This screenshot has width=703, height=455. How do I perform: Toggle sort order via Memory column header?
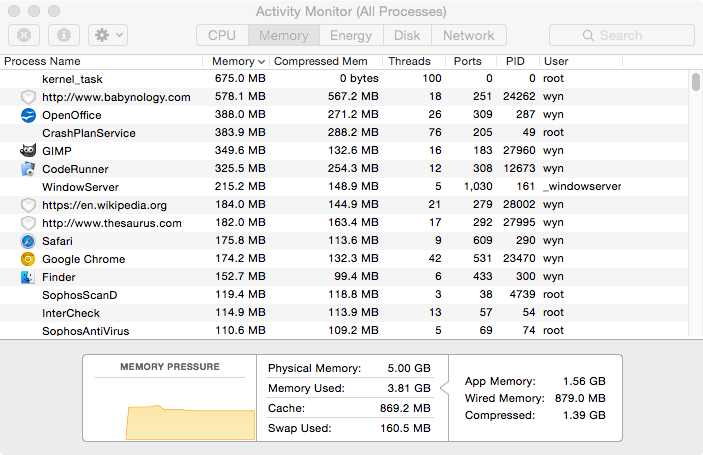tap(236, 61)
